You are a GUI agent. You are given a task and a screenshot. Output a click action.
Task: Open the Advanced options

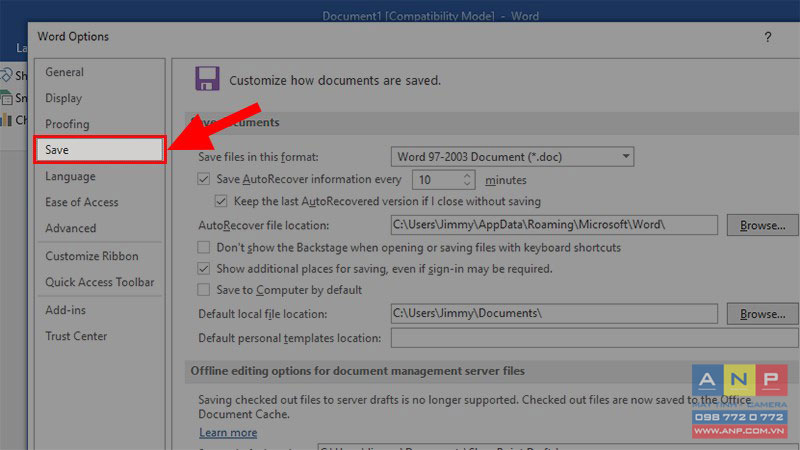point(100,228)
